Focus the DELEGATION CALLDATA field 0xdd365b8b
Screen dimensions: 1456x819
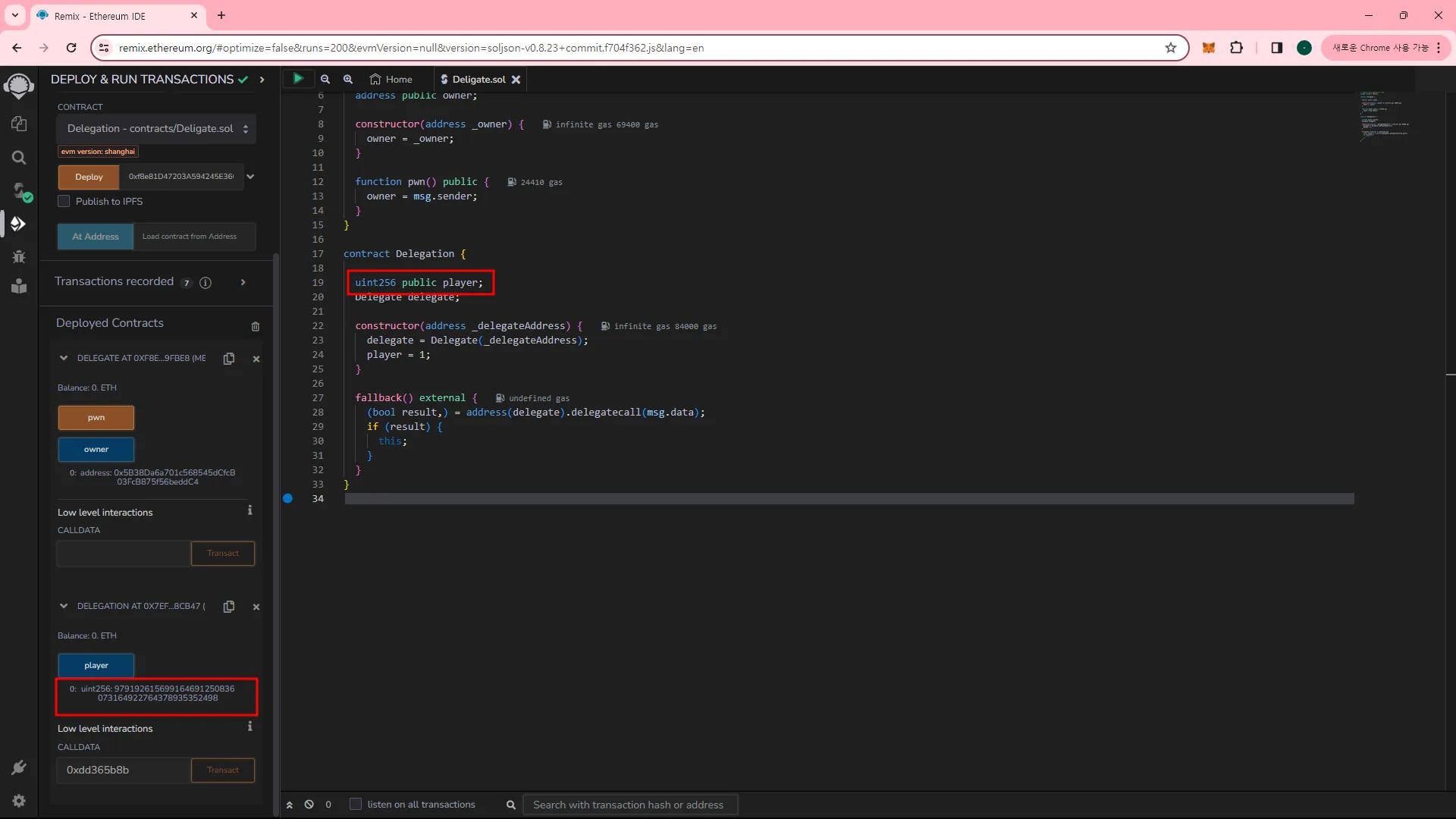coord(124,770)
